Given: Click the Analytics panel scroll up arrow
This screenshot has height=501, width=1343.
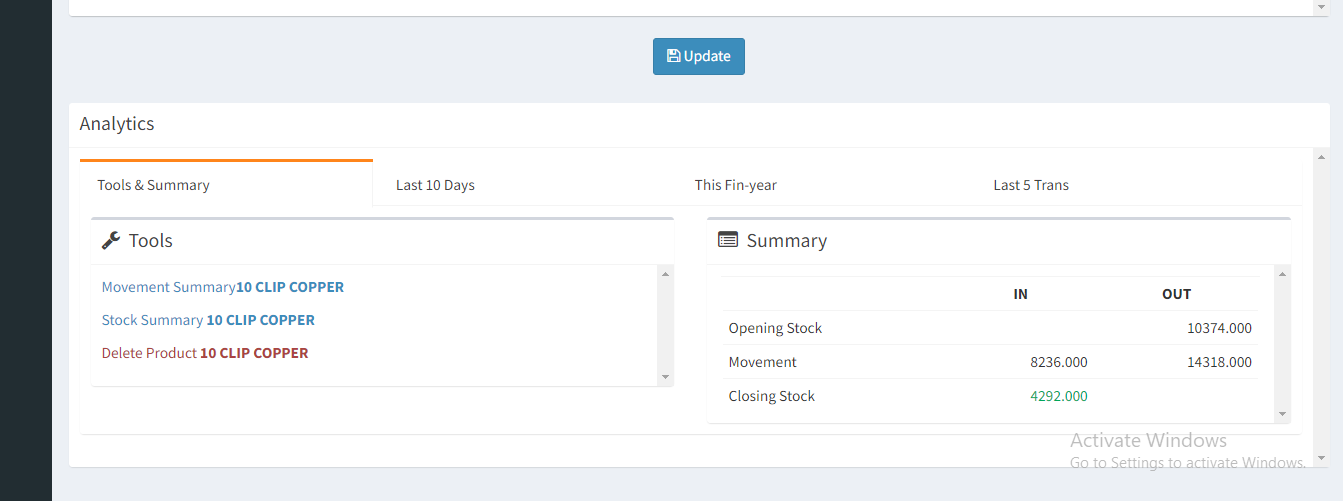Looking at the screenshot, I should (x=1322, y=157).
